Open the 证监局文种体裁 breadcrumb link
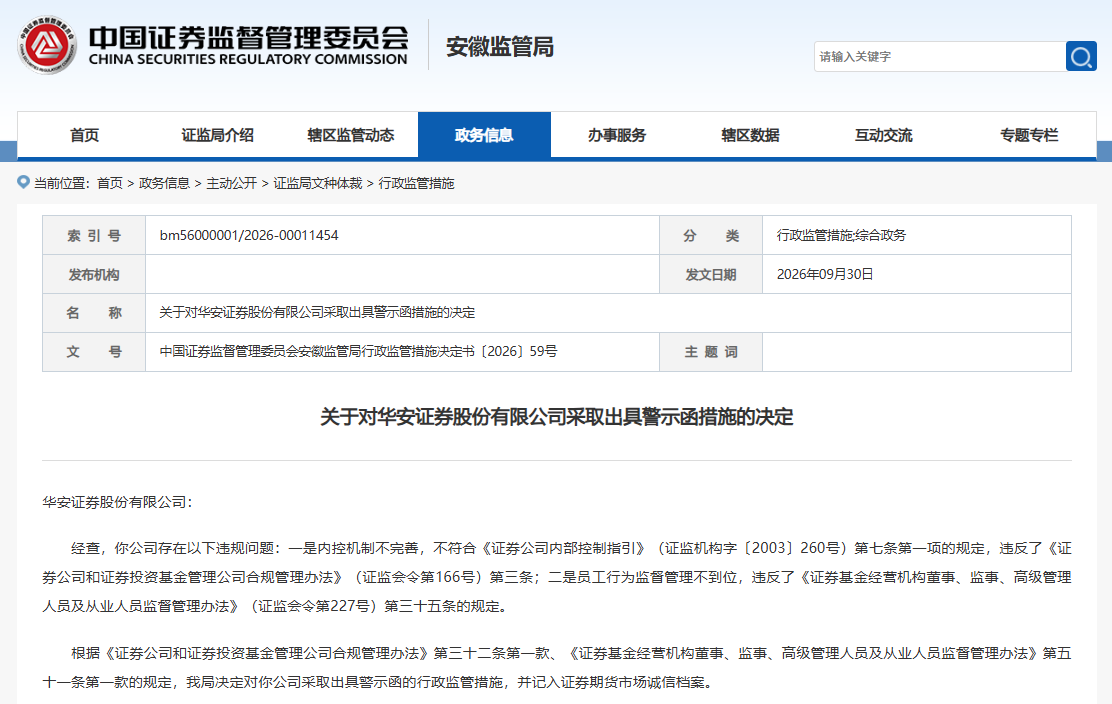The height and width of the screenshot is (704, 1112). pyautogui.click(x=318, y=184)
